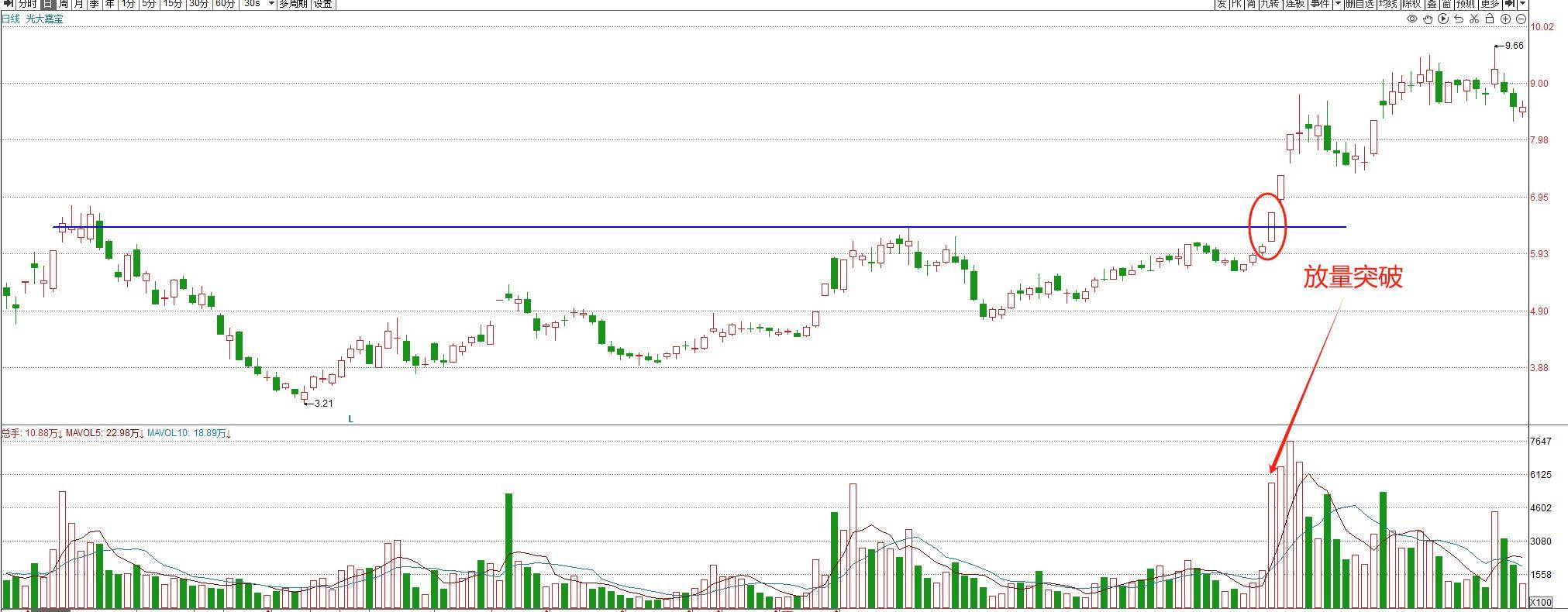This screenshot has height=612, width=1568.
Task: Click the 7647 volume axis value
Action: click(1541, 441)
